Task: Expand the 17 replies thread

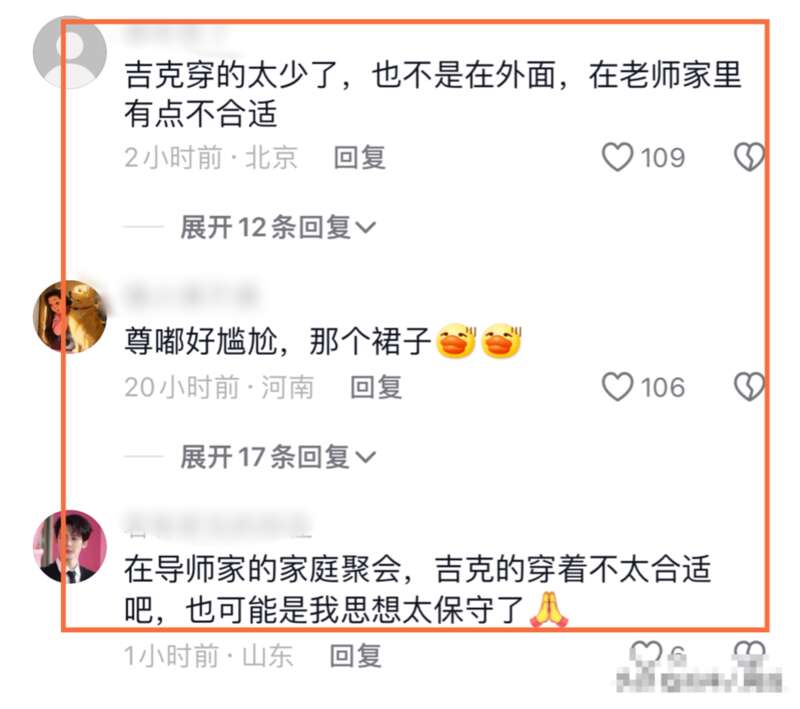Action: click(278, 457)
